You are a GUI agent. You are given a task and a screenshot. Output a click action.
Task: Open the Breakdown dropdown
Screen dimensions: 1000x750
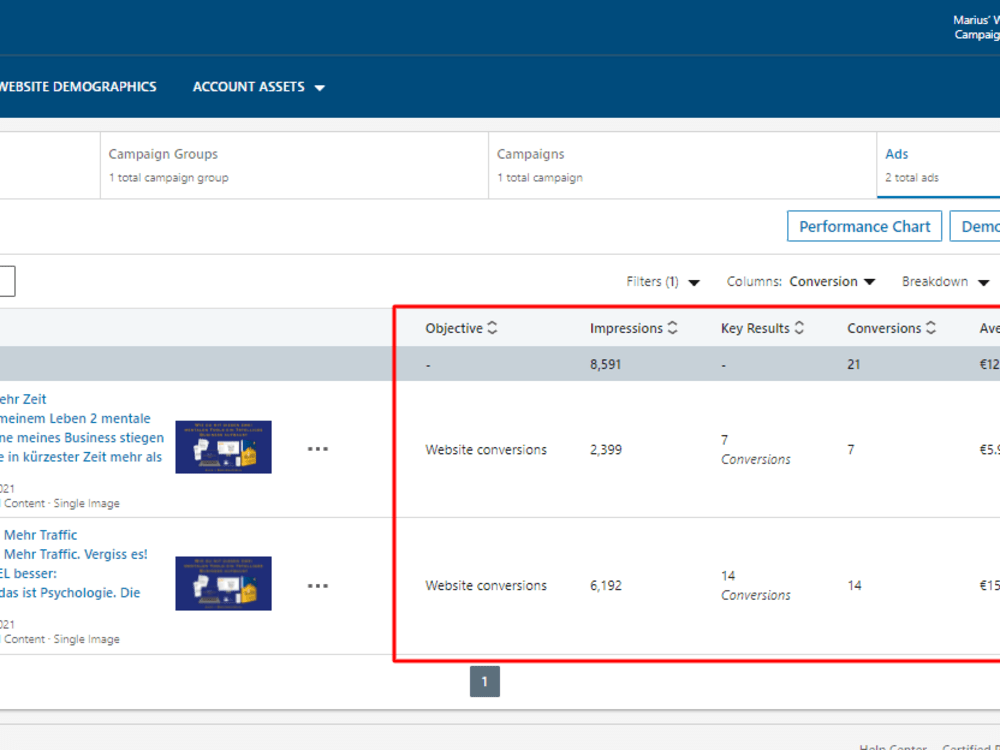pyautogui.click(x=945, y=282)
